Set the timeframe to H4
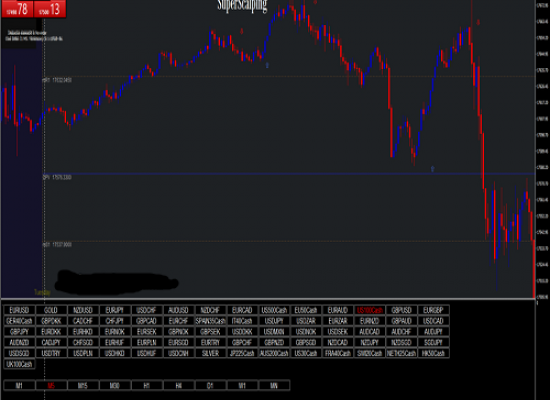 click(x=179, y=386)
